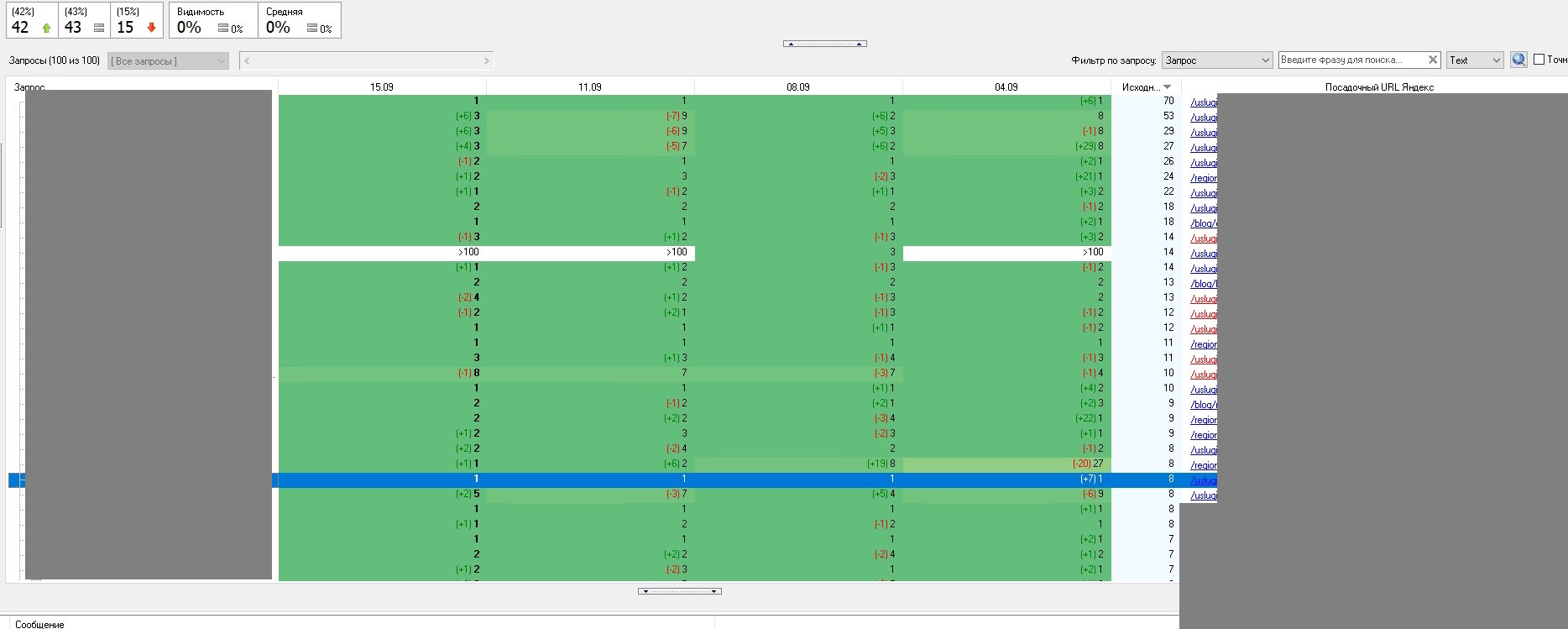Open the [Все запросы] dropdown
The width and height of the screenshot is (1568, 629).
(x=168, y=60)
